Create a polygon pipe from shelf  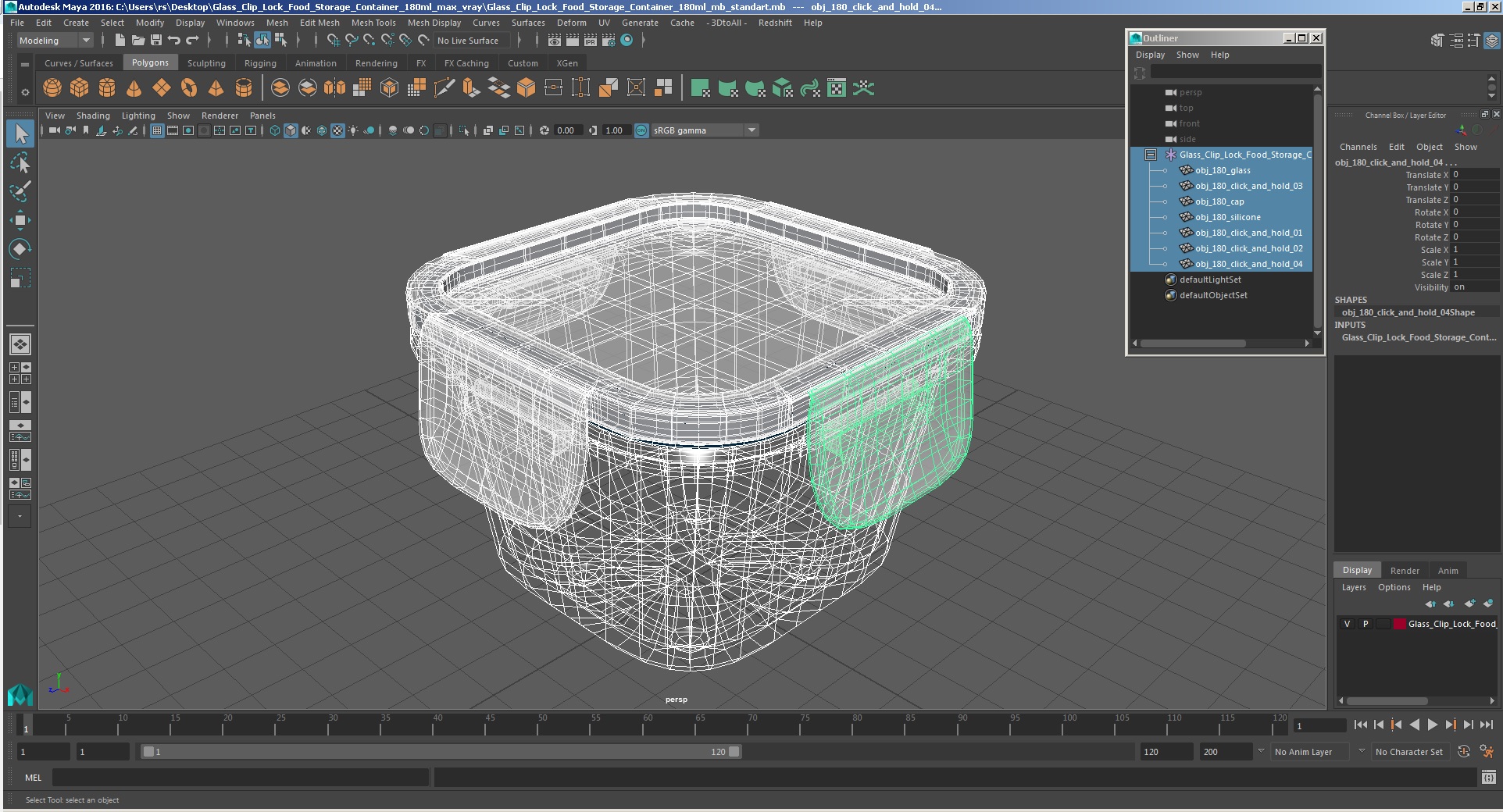244,88
